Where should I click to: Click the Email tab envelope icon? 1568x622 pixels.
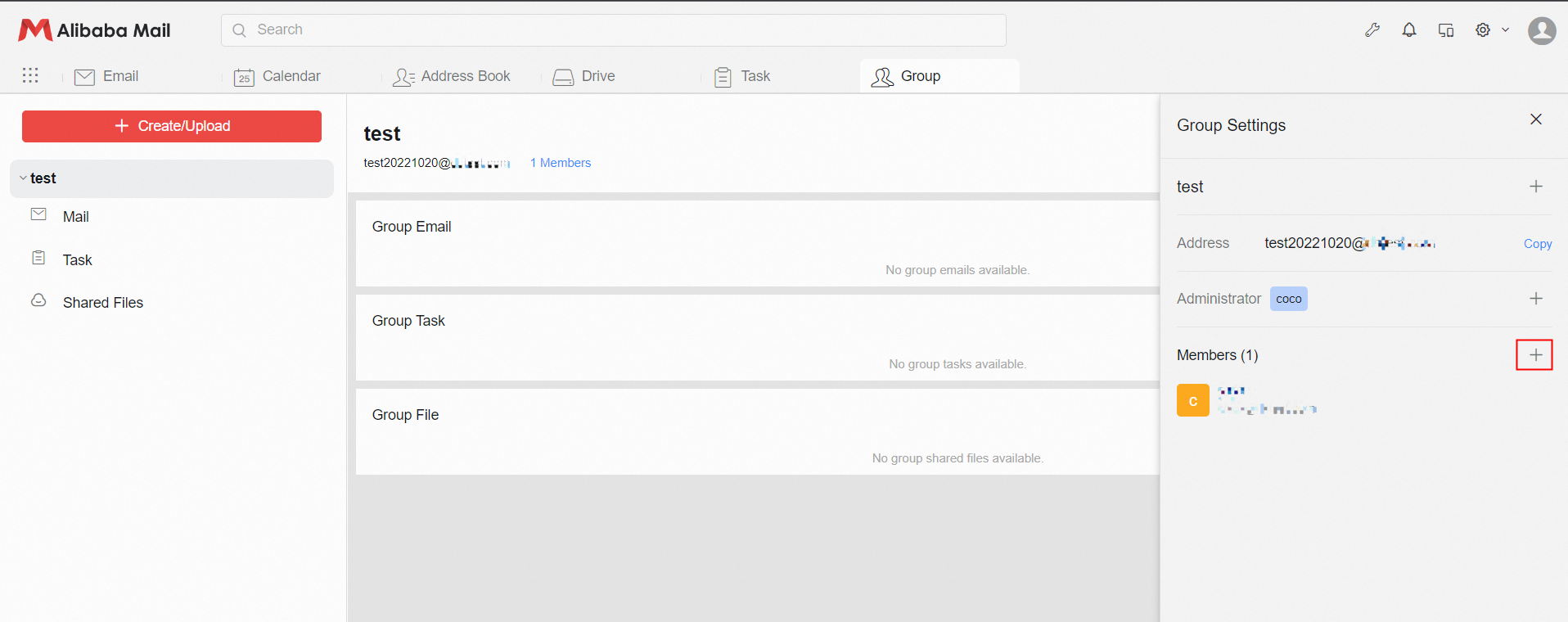click(x=84, y=77)
